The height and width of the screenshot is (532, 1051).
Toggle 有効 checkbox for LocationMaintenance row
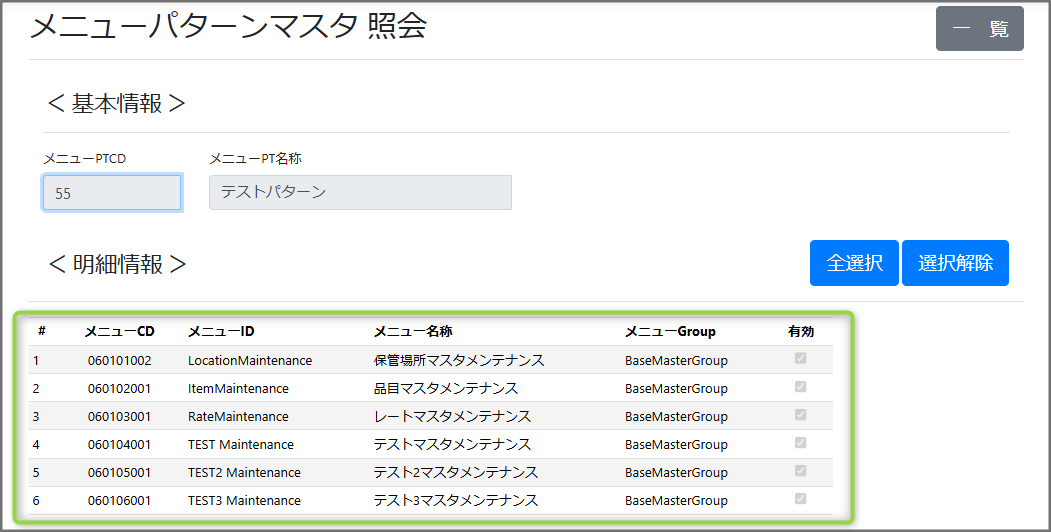pyautogui.click(x=800, y=359)
